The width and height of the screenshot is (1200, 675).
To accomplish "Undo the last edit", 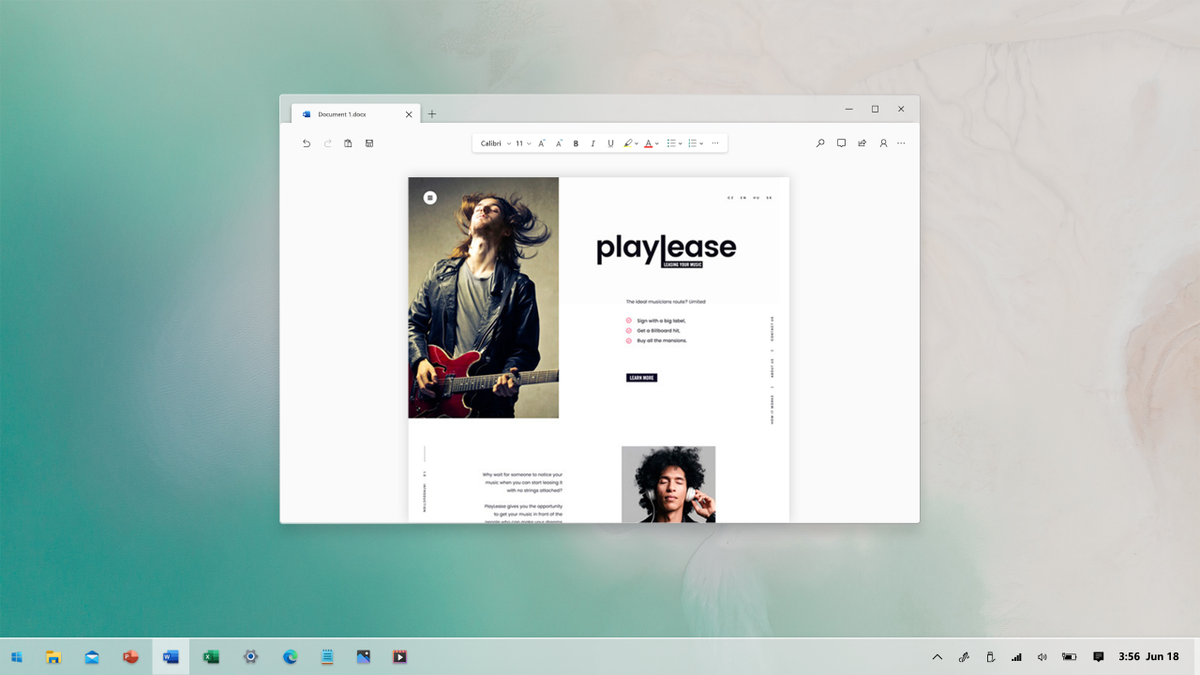I will pyautogui.click(x=307, y=144).
